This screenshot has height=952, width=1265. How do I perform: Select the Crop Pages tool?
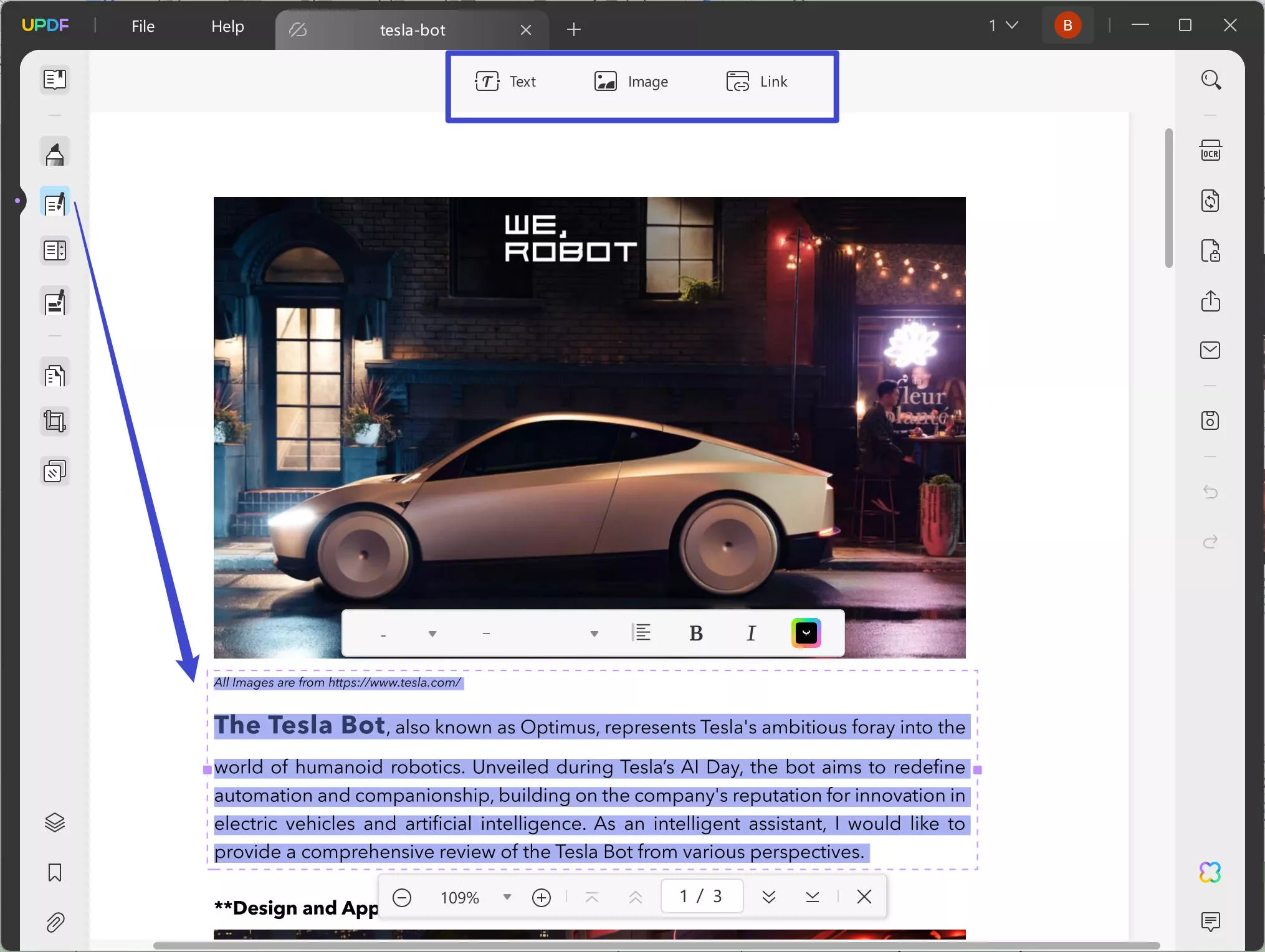[x=55, y=421]
